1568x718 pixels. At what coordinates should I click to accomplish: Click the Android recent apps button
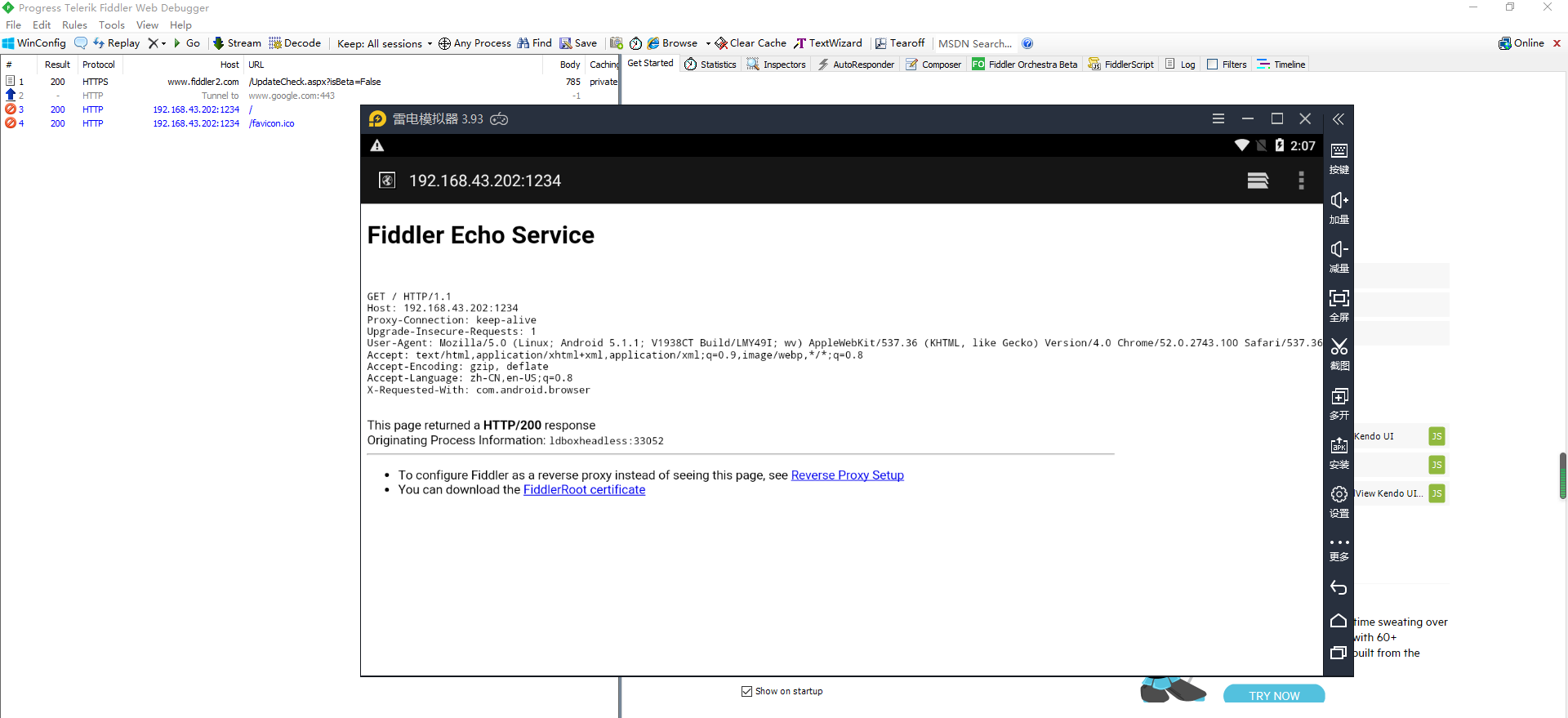point(1339,653)
